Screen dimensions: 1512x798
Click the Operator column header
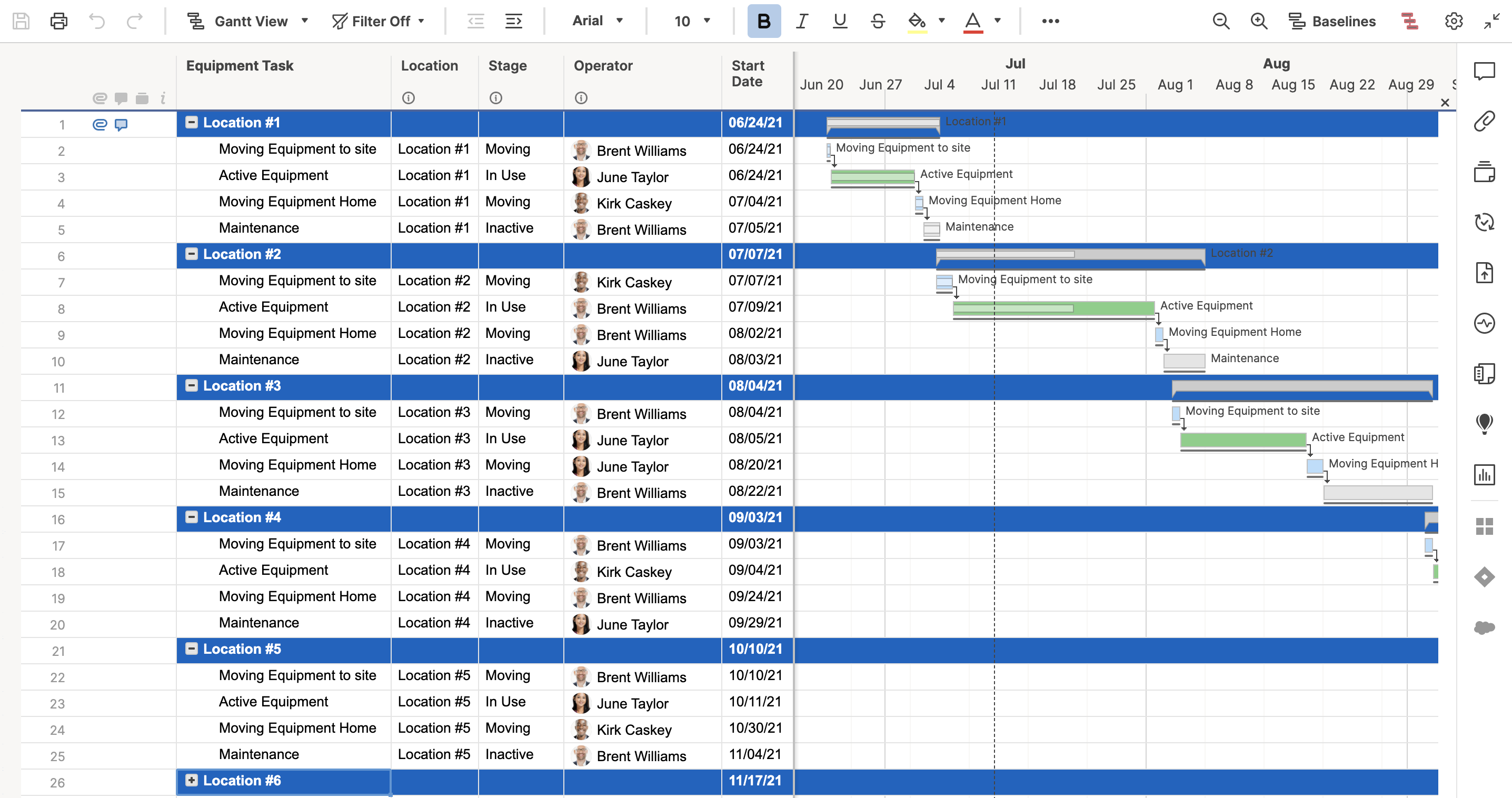[603, 66]
